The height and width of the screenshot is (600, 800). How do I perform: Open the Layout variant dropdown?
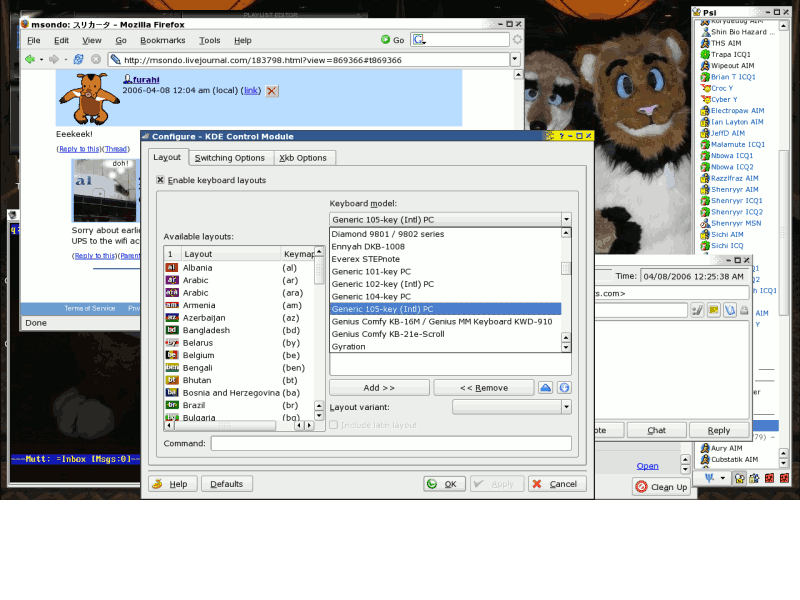pos(566,407)
